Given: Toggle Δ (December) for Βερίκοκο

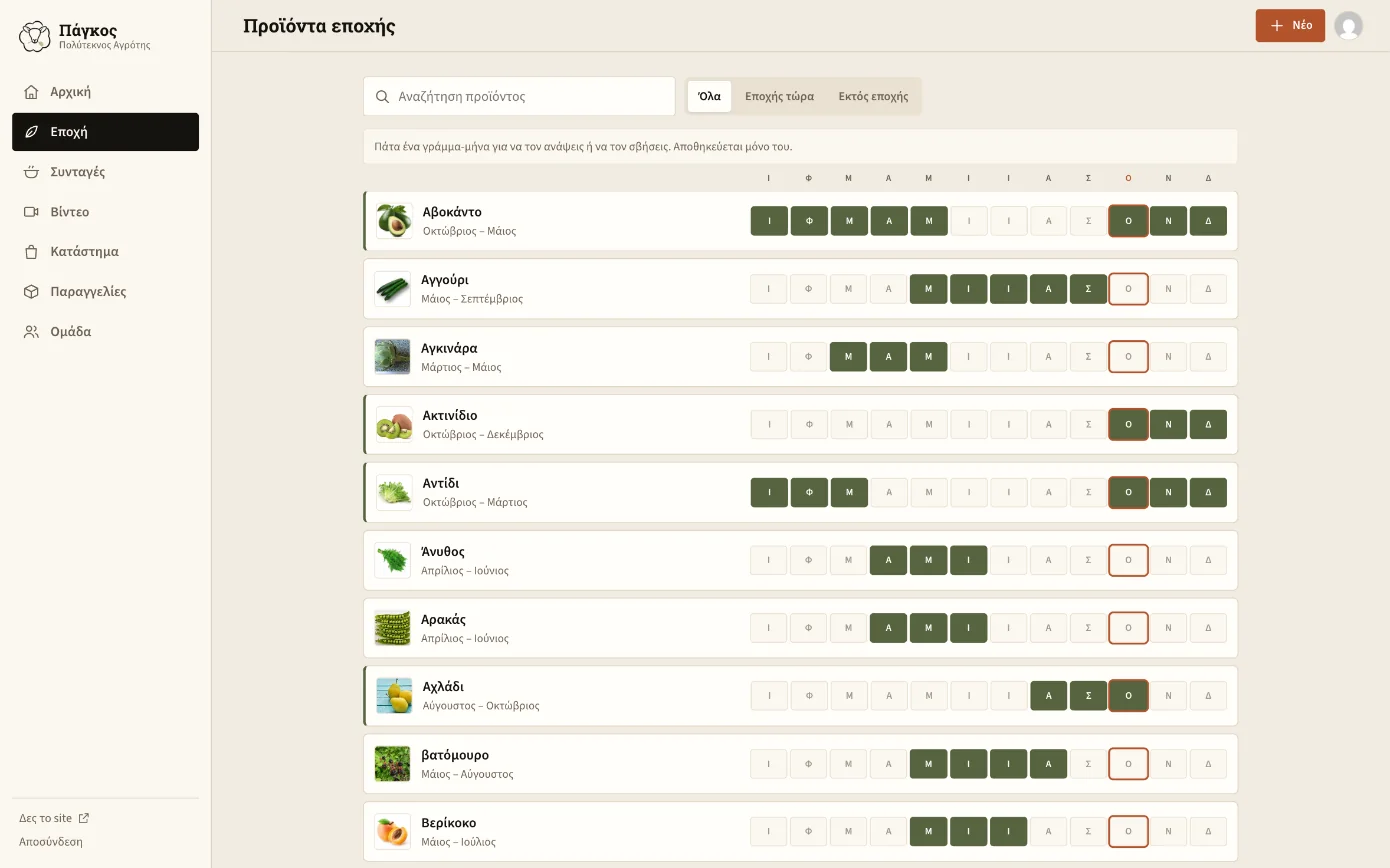Looking at the screenshot, I should (x=1208, y=832).
